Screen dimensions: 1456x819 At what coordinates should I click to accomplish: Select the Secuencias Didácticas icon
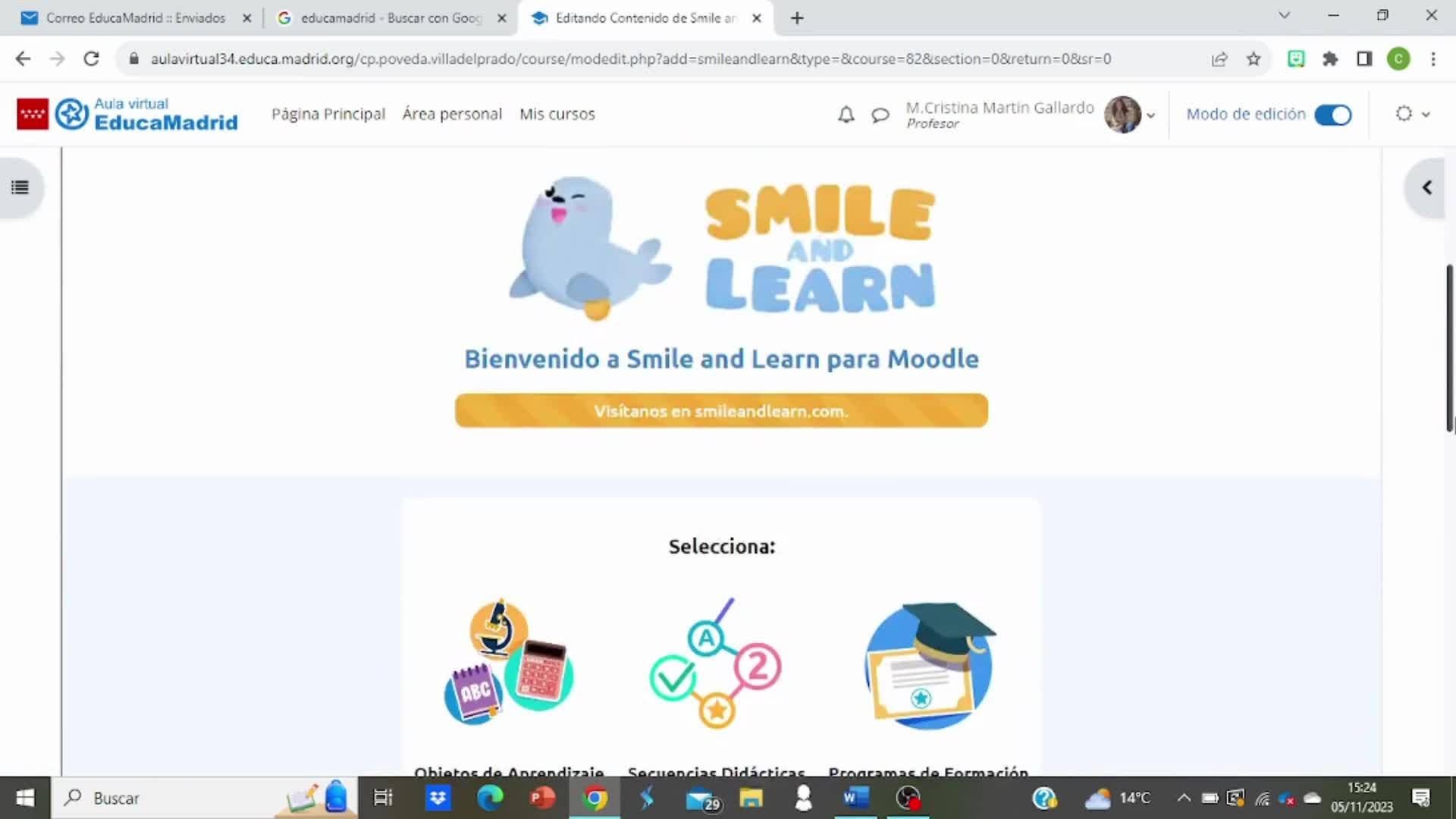[716, 663]
